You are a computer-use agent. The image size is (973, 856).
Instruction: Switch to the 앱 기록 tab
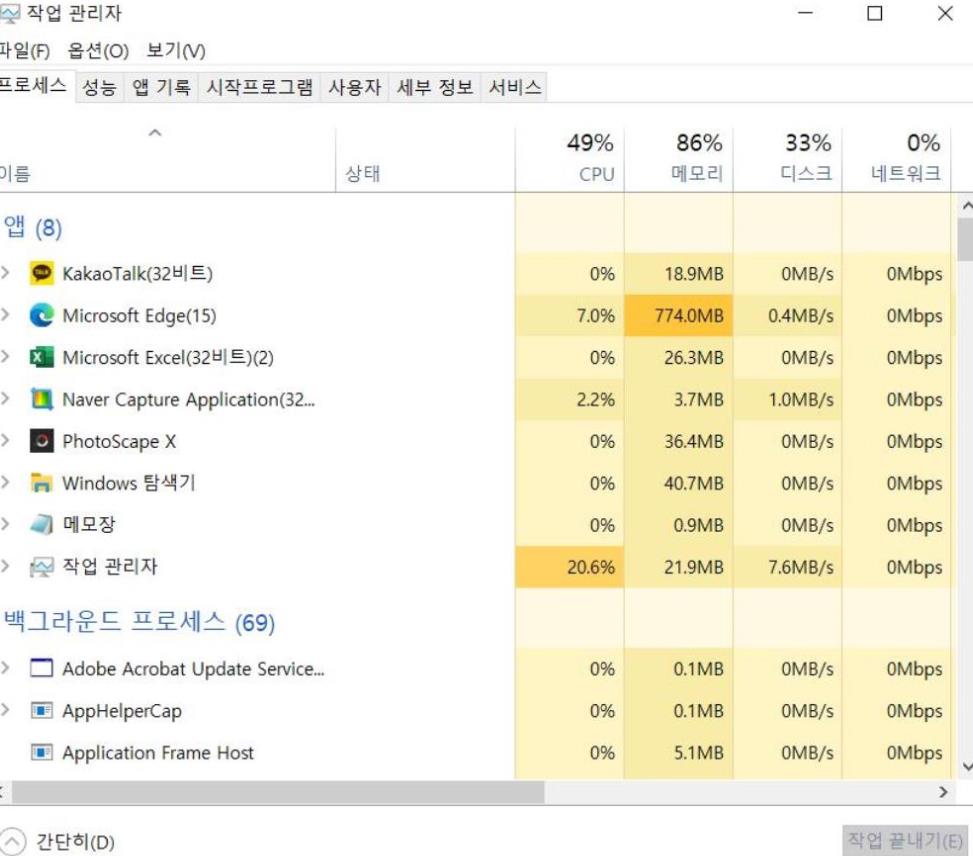(161, 87)
